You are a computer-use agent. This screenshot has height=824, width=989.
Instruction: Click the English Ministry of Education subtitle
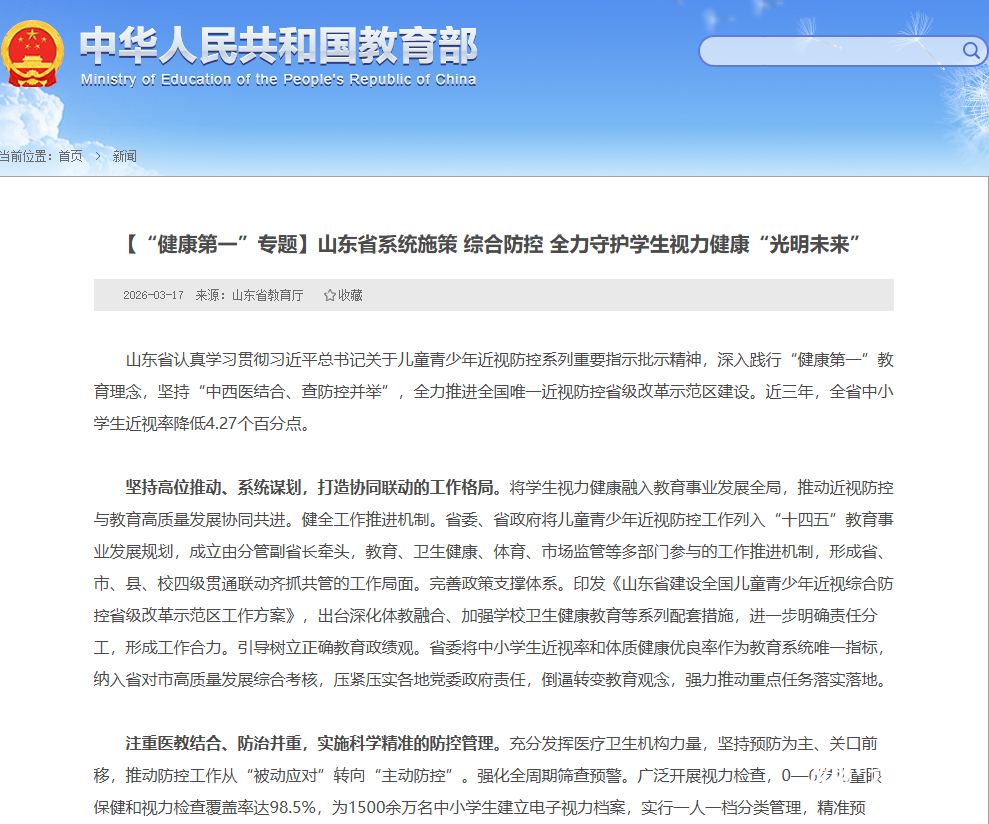click(278, 80)
